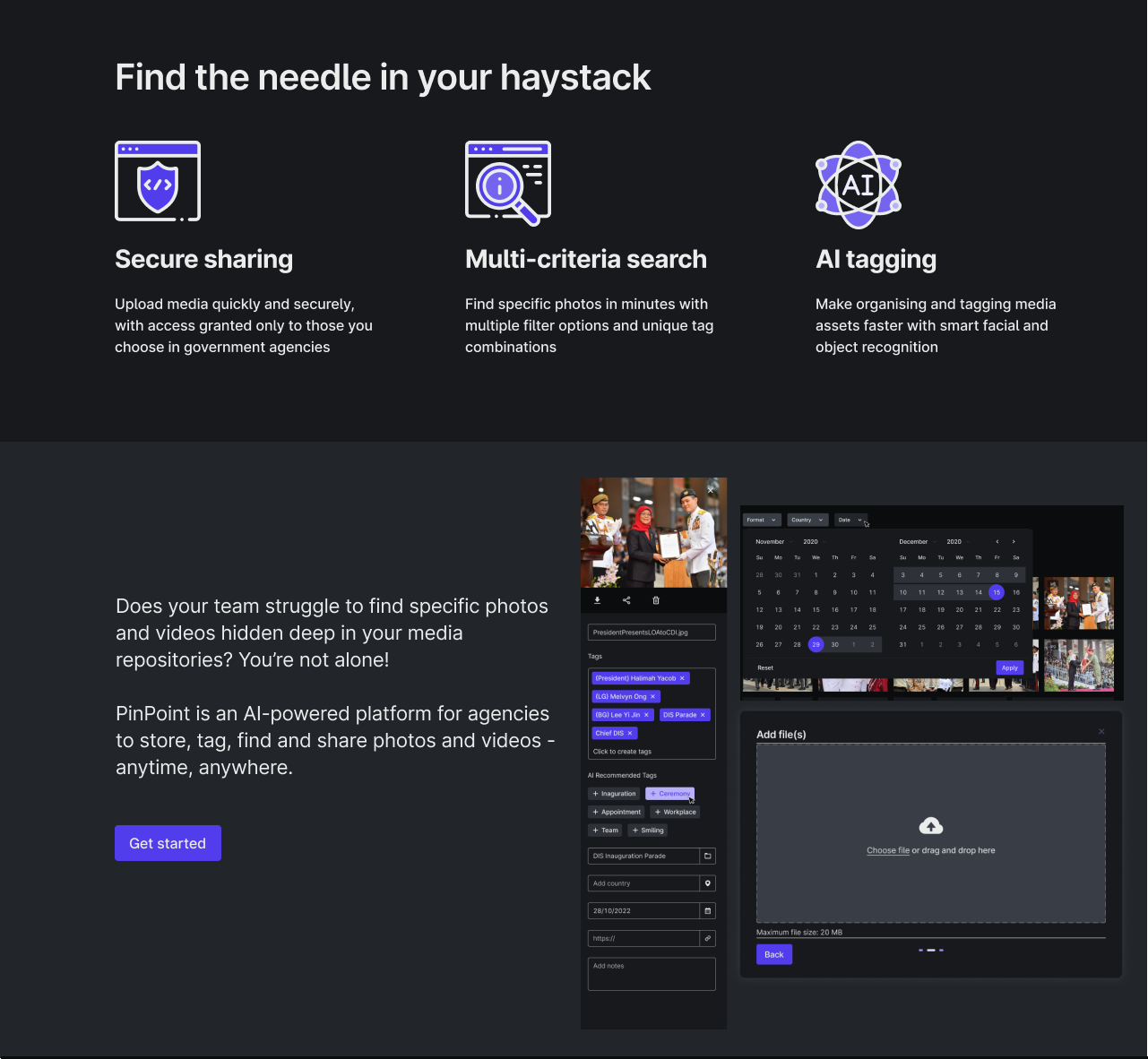1148x1059 pixels.
Task: Remove the DIS Parade tag
Action: click(x=703, y=715)
